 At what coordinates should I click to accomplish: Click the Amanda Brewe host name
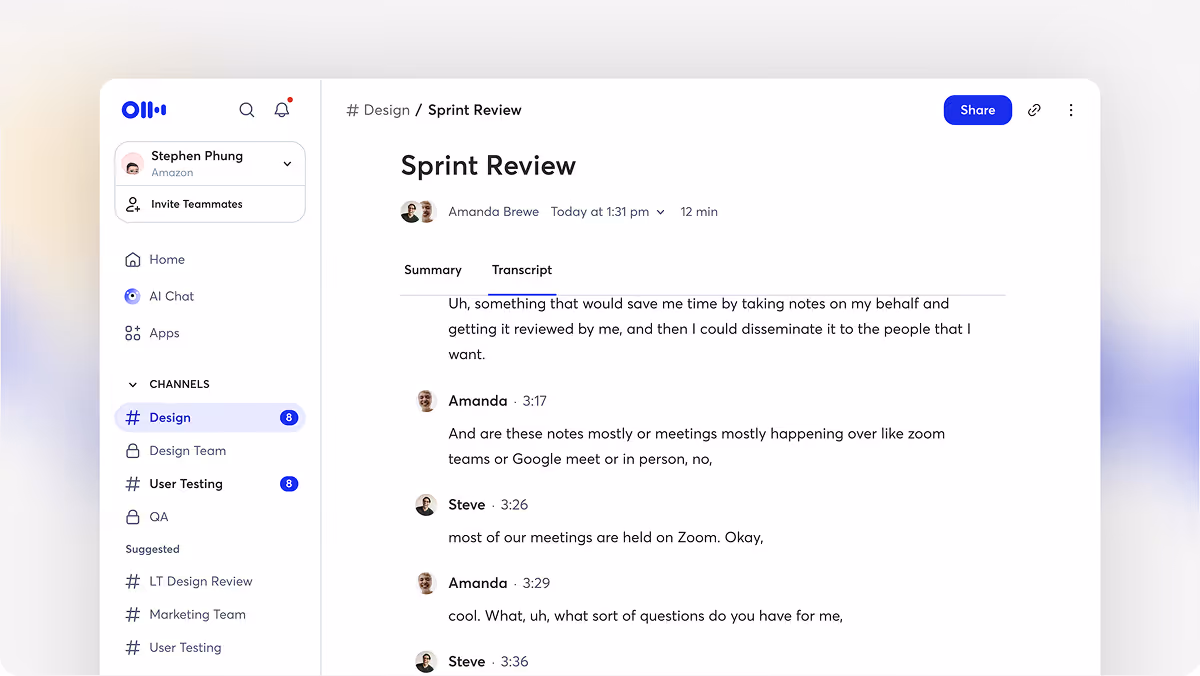click(x=494, y=212)
